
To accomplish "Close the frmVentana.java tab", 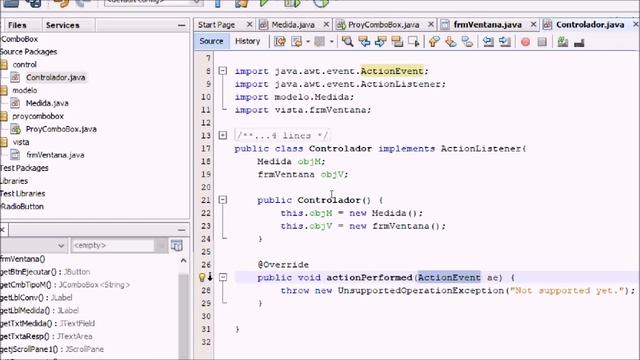I will click(533, 25).
